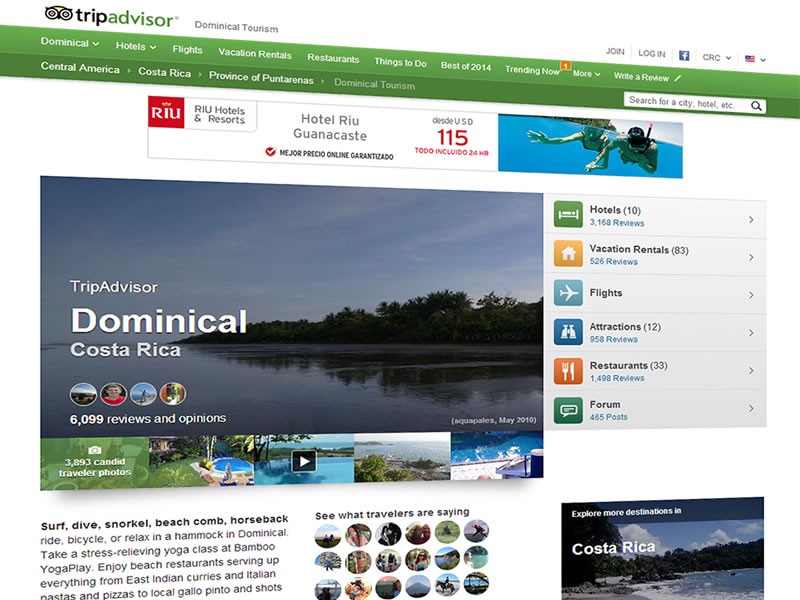This screenshot has width=800, height=600.
Task: Open the CRC currency dropdown
Action: [717, 58]
